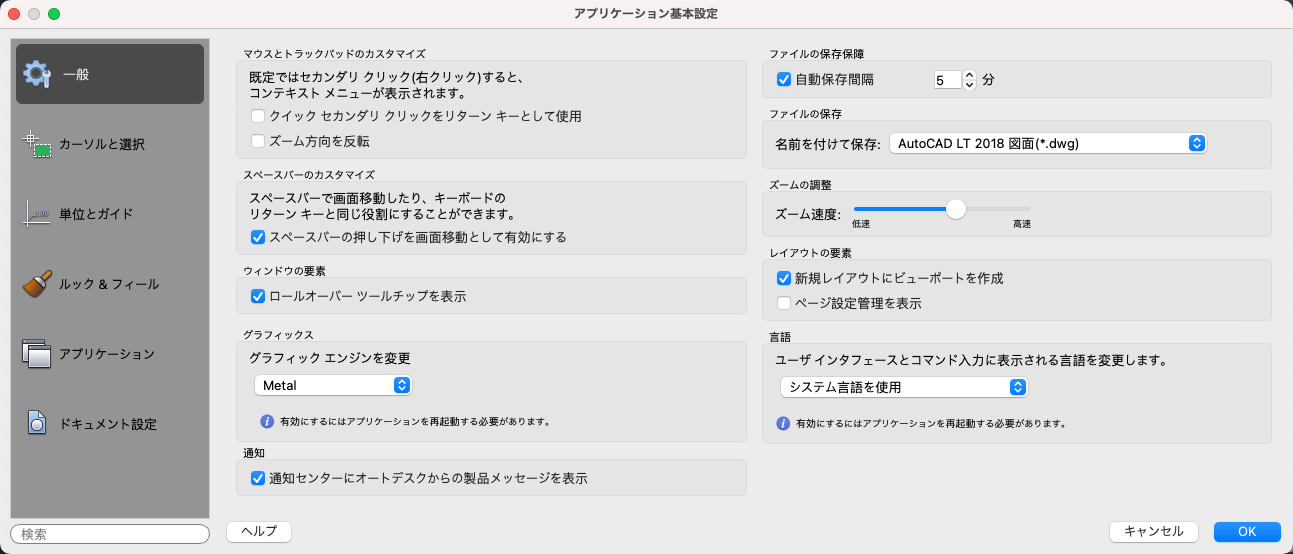The width and height of the screenshot is (1293, 554).
Task: Enable ズーム方向を反転 checkbox
Action: tap(258, 142)
